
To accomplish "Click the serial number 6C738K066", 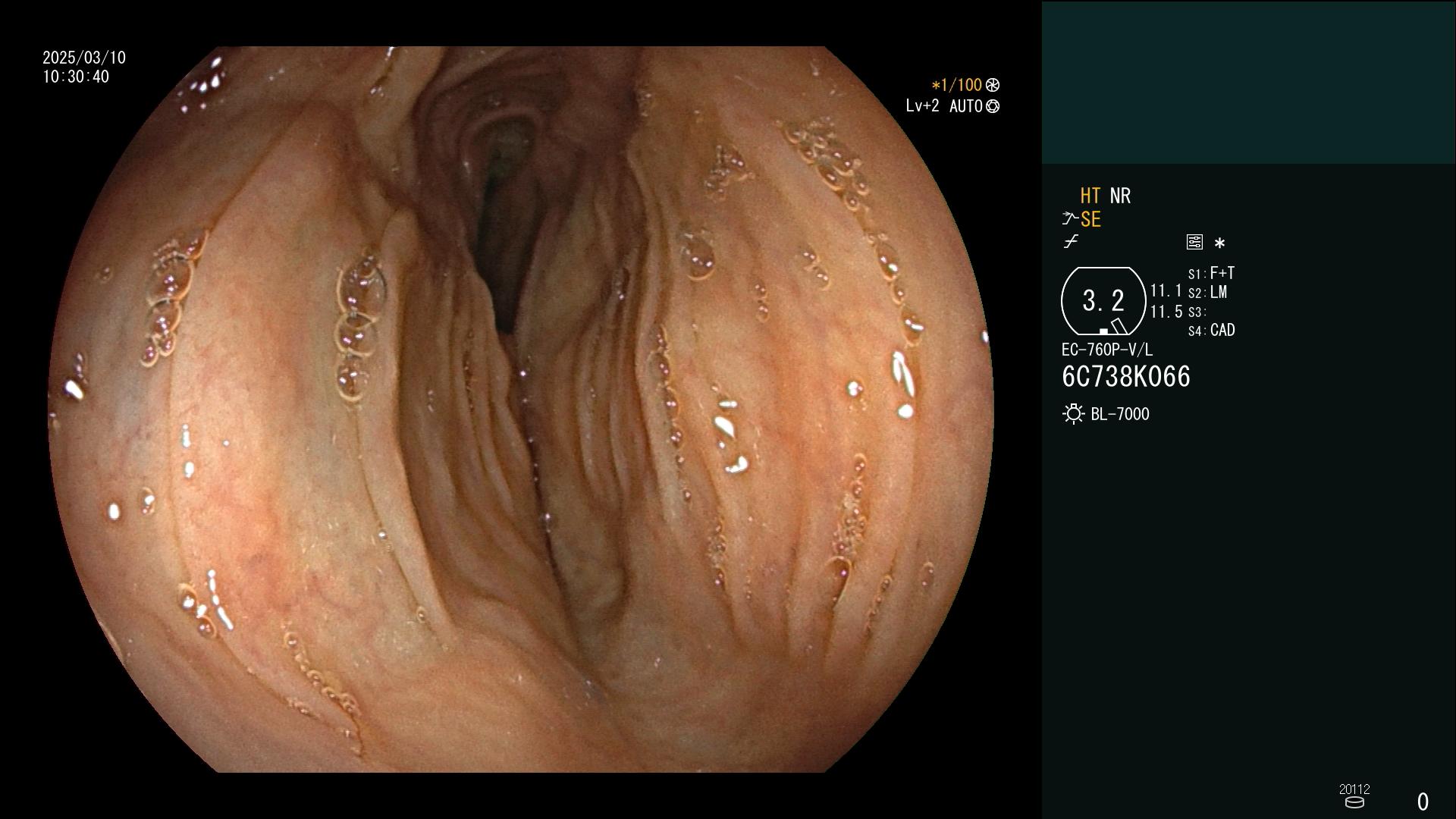I will click(1126, 377).
